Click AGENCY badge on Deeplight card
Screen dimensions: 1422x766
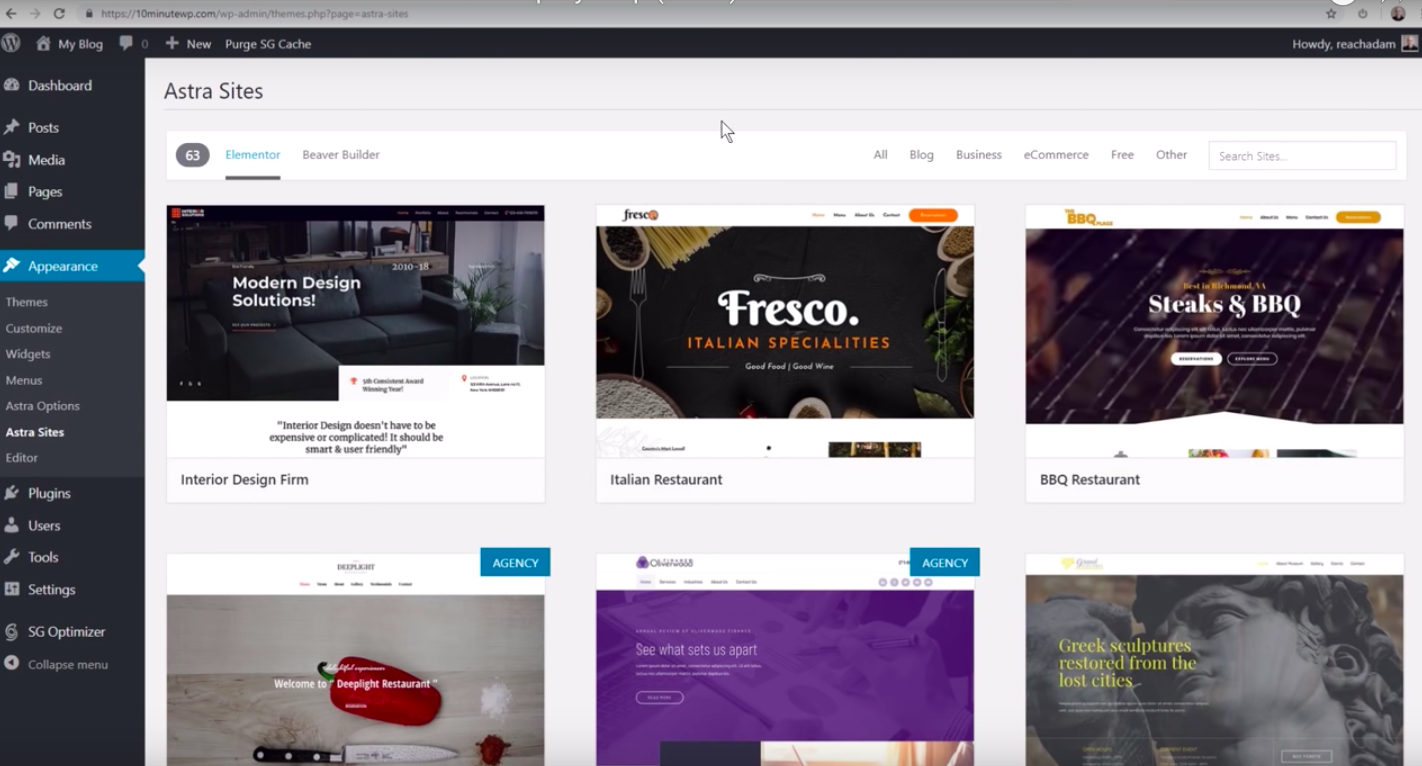515,562
